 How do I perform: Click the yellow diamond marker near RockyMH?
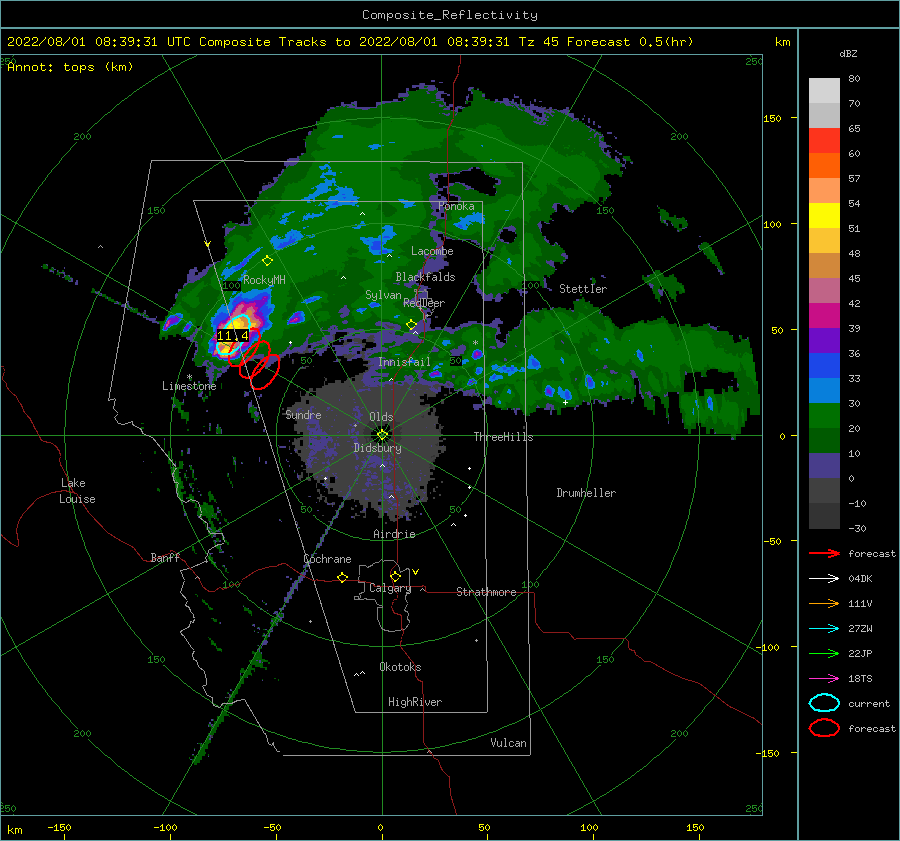click(267, 261)
